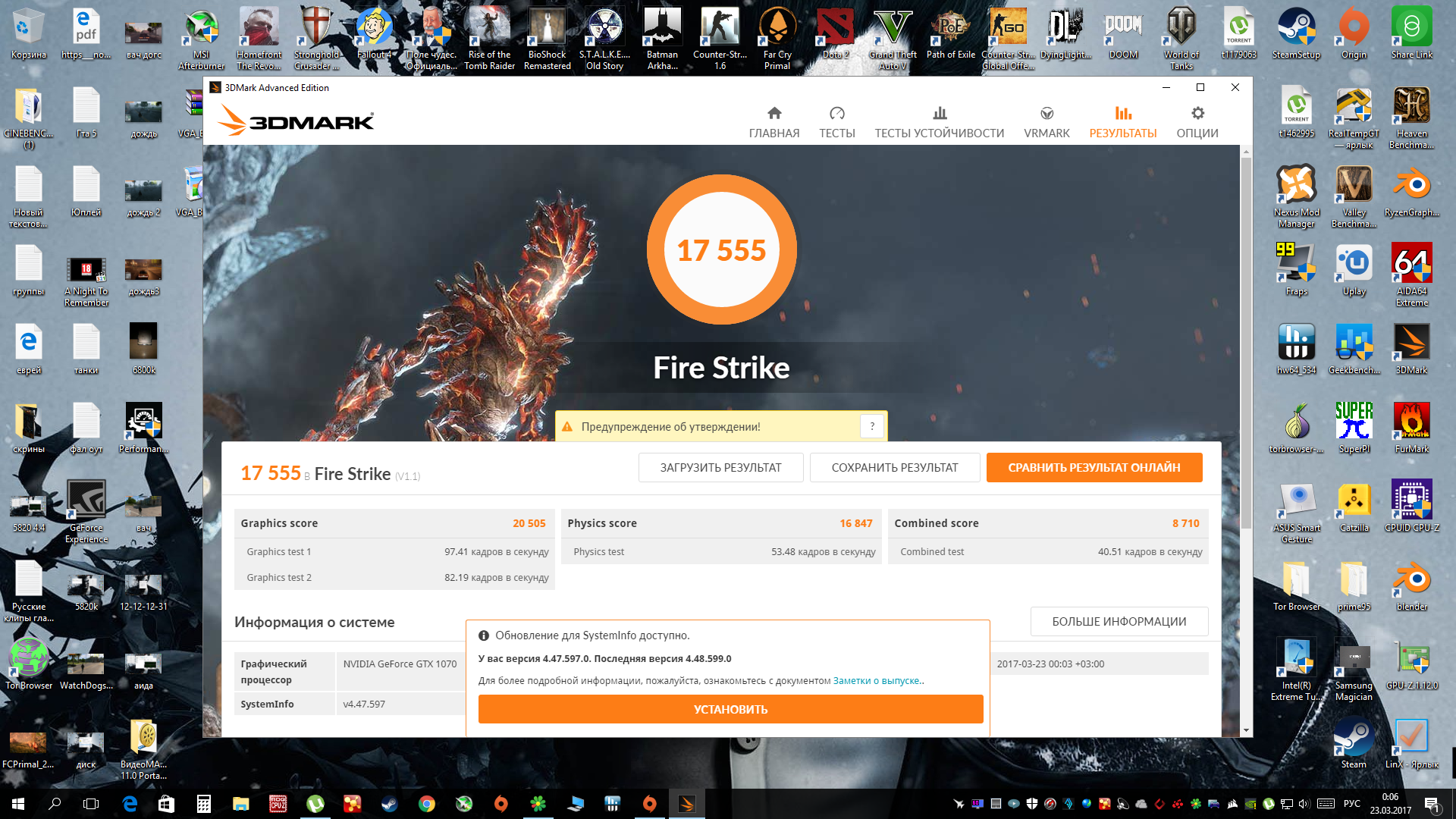Open the ГЛАВНАЯ home icon tab

pyautogui.click(x=773, y=114)
